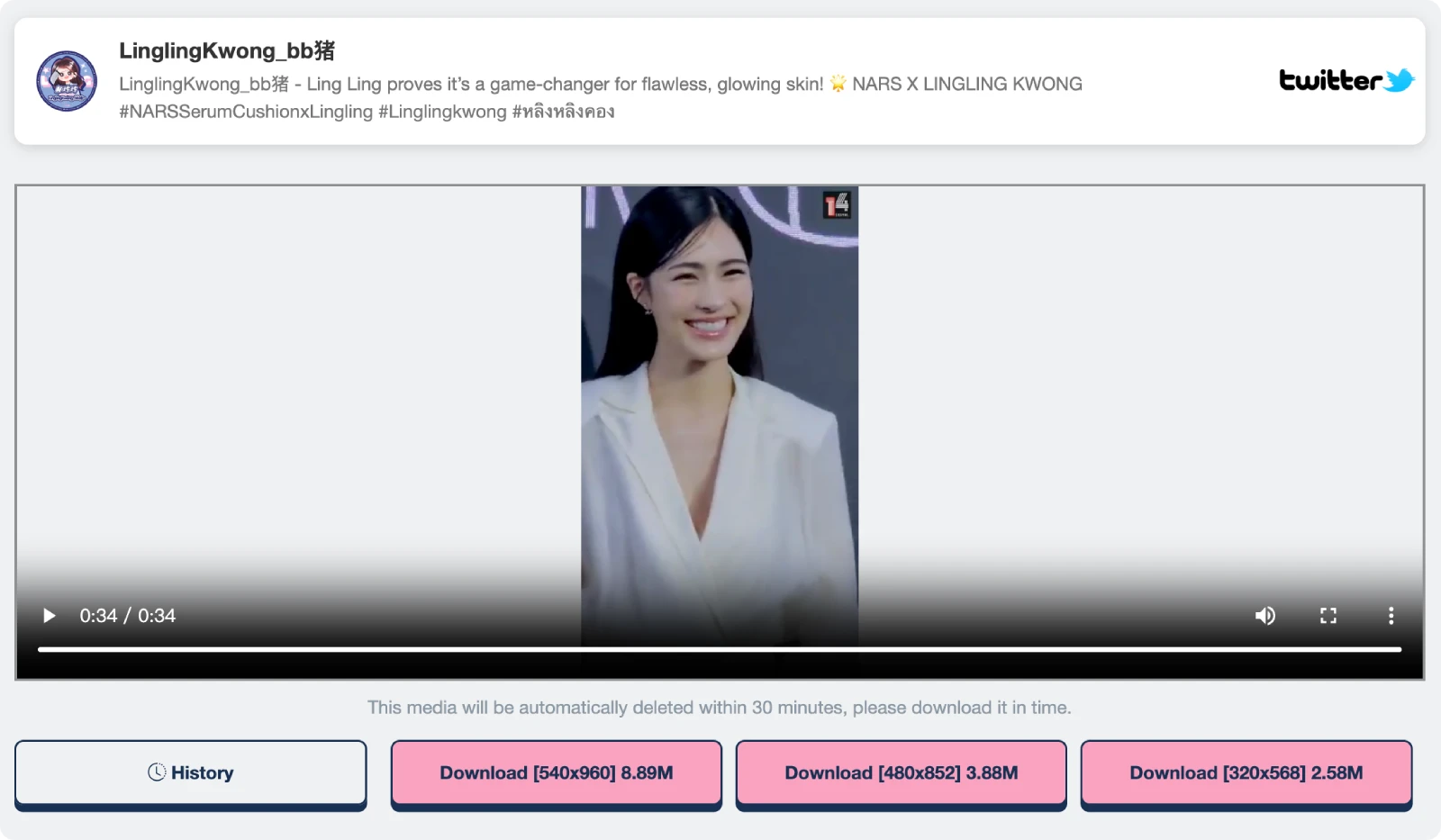
Task: Click the 0:34 / 0:34 time display
Action: click(x=127, y=616)
